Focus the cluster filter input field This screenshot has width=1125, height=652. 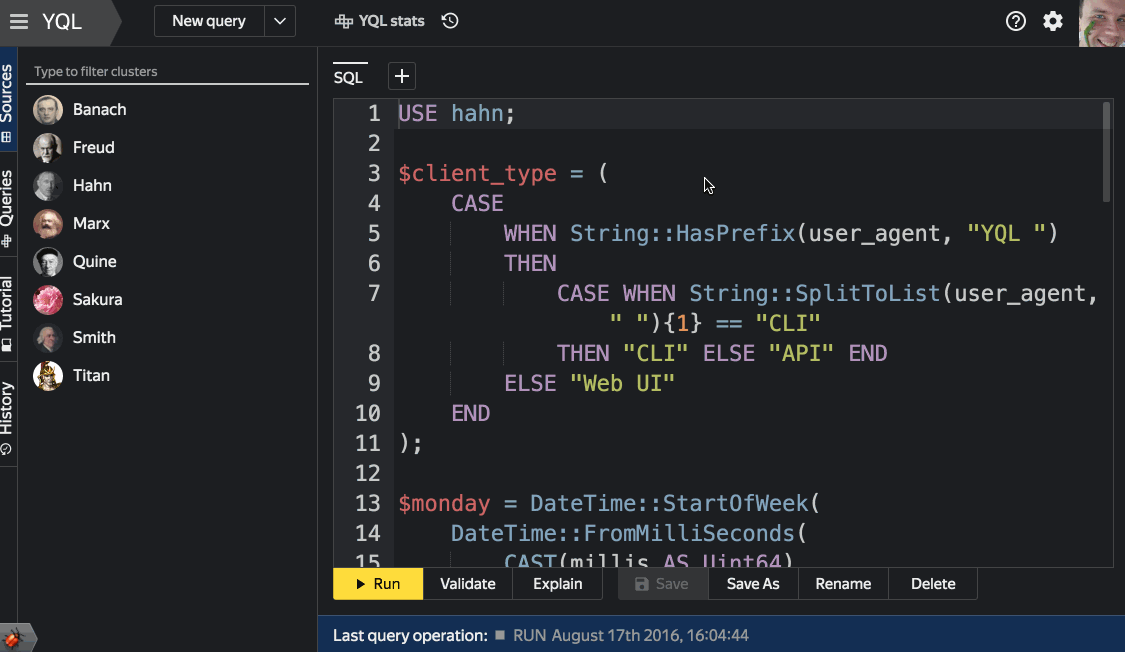point(167,72)
